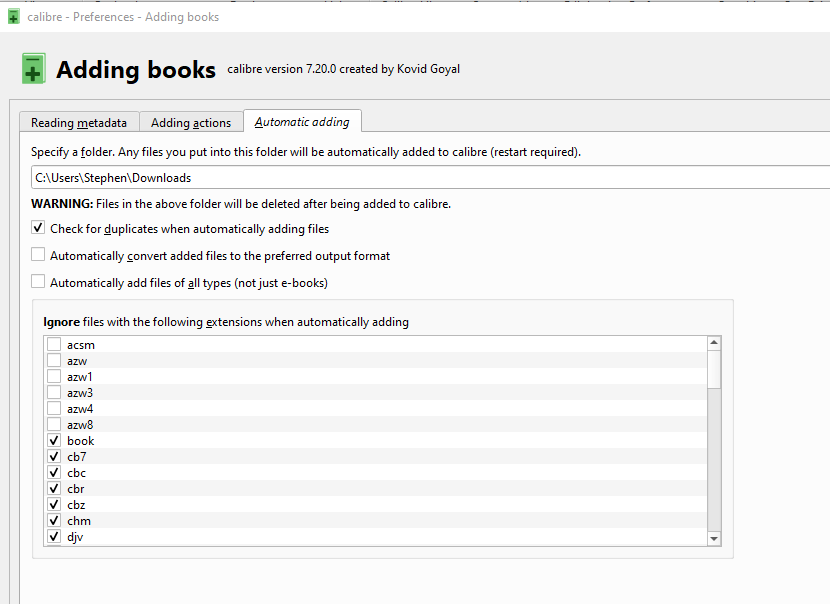Tick the azw8 extension checkbox
The height and width of the screenshot is (604, 830).
[54, 425]
